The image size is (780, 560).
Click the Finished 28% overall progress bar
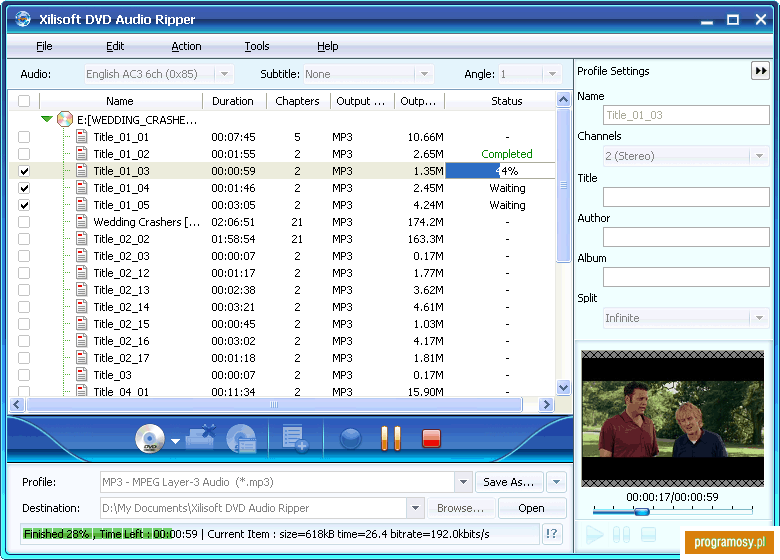pyautogui.click(x=280, y=534)
